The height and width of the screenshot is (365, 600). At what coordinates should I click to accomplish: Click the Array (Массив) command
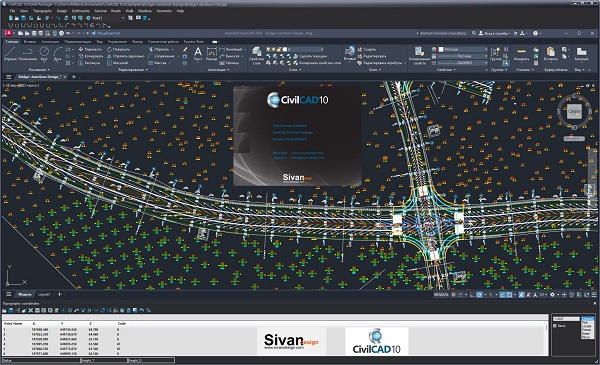(x=157, y=63)
